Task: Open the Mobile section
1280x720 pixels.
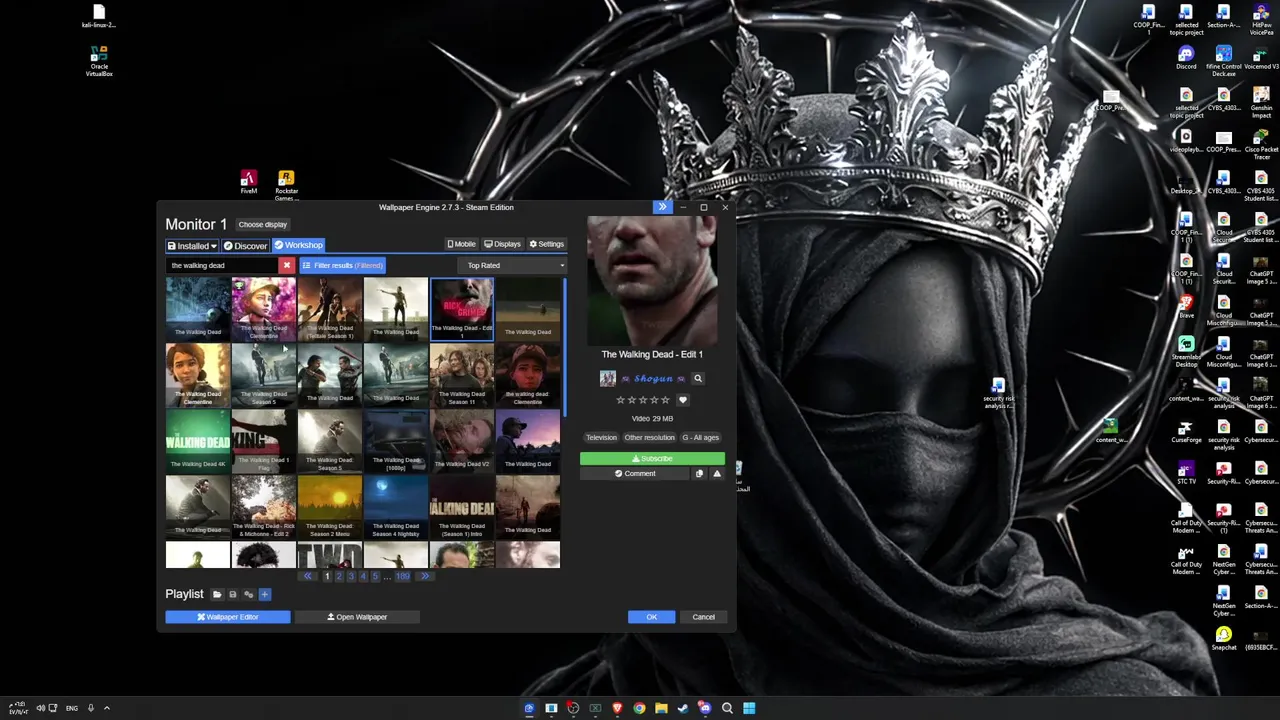Action: coord(461,244)
